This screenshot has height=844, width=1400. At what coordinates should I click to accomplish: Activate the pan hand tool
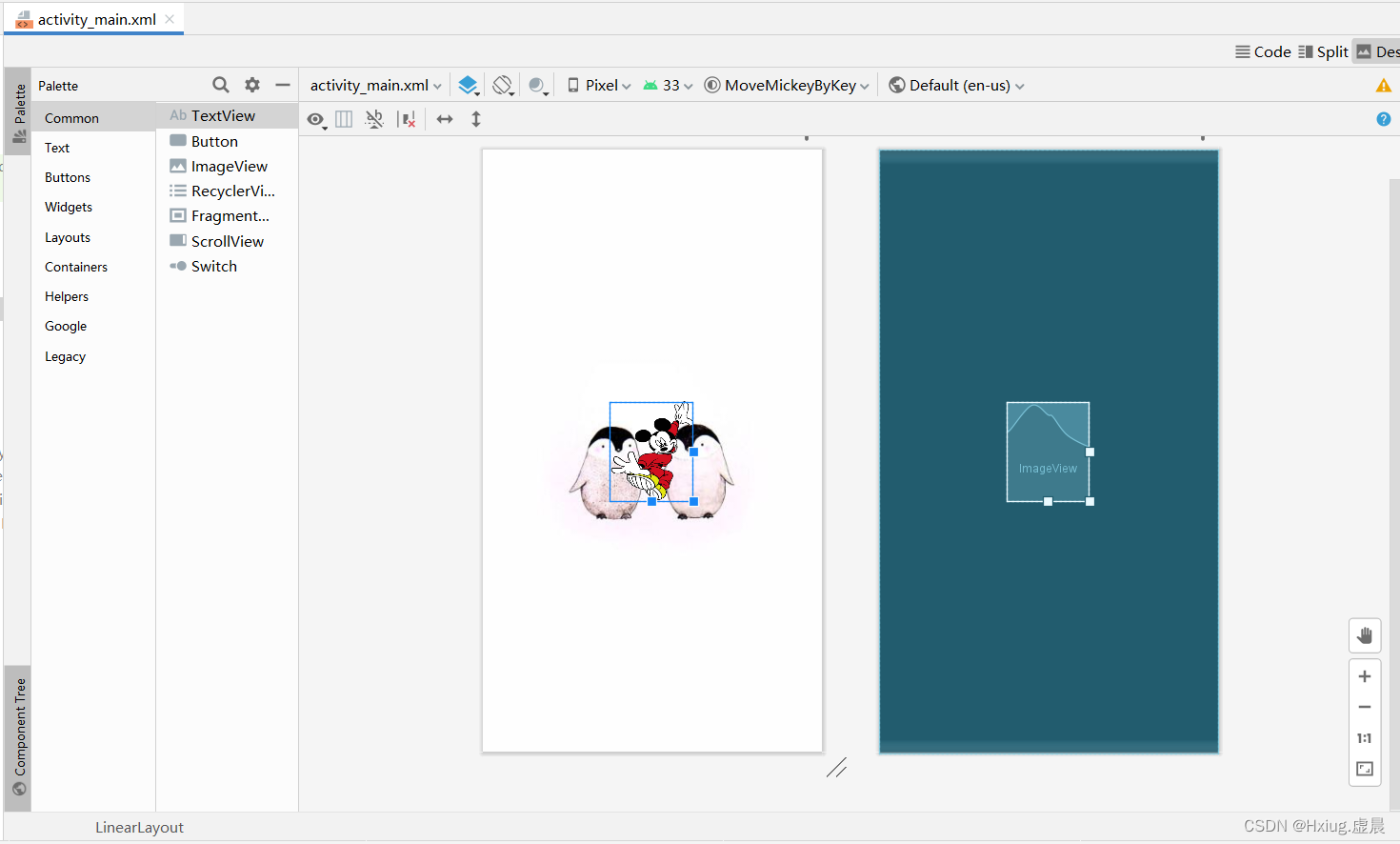(1365, 635)
